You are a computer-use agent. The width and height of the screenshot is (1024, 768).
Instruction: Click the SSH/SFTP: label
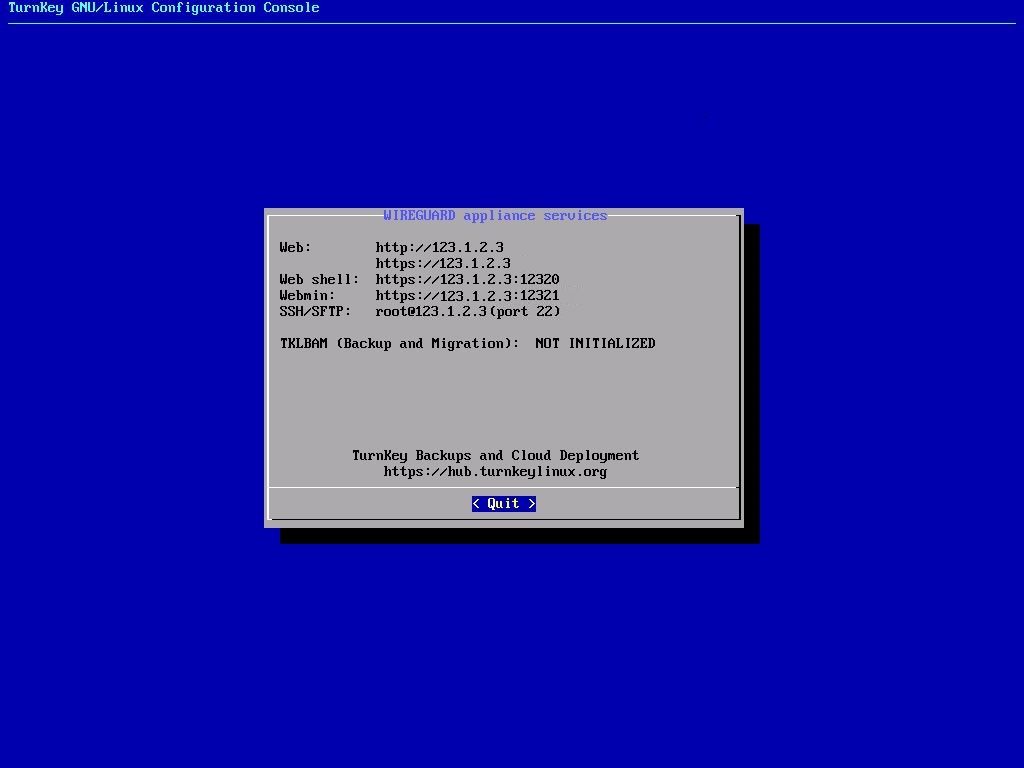coord(315,312)
